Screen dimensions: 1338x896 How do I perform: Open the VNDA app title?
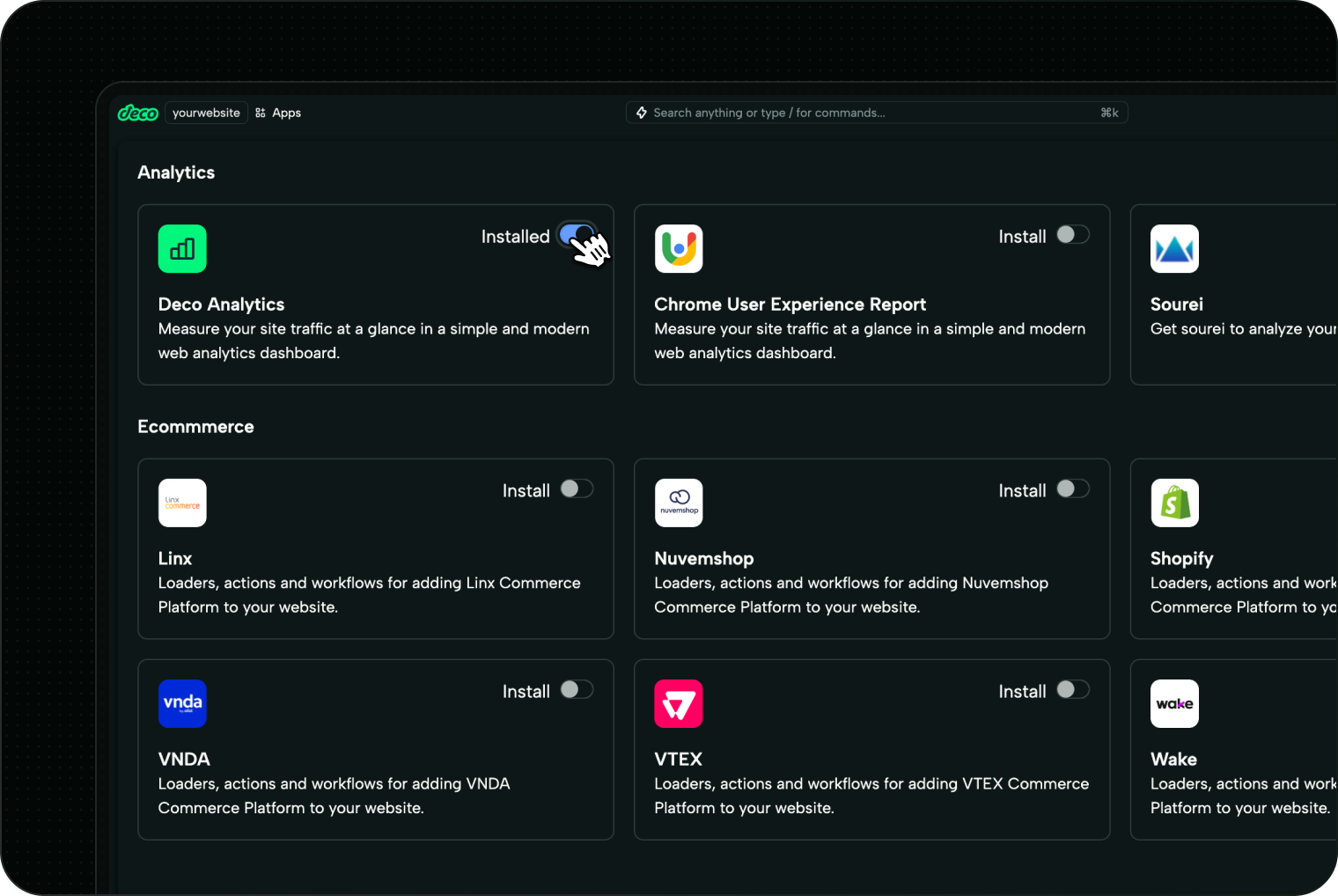(184, 760)
